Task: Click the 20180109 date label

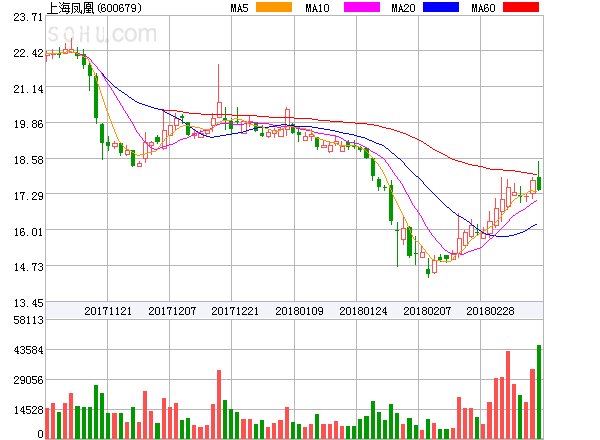Action: 299,311
